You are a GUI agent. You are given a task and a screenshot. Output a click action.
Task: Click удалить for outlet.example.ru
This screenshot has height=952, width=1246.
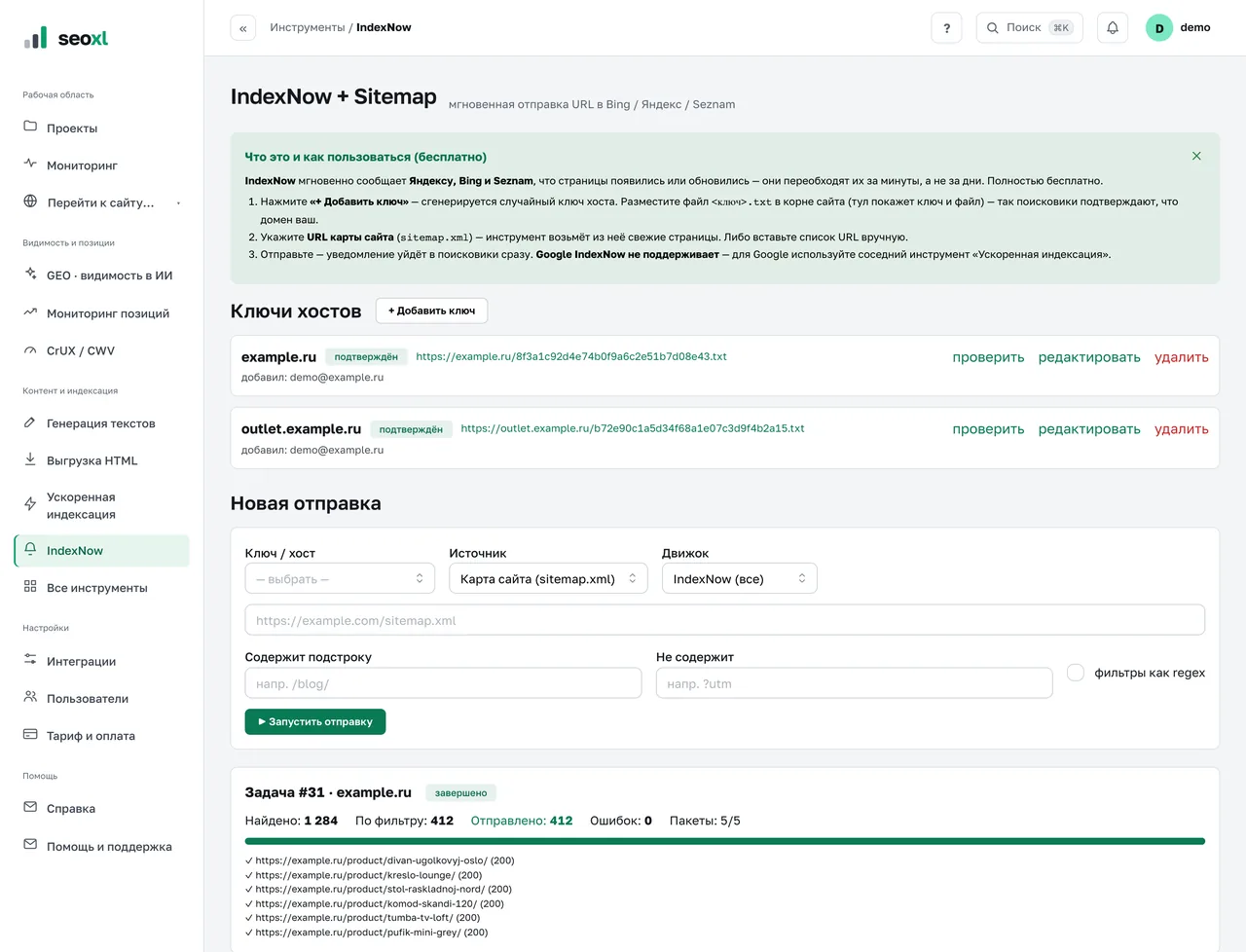pyautogui.click(x=1182, y=429)
